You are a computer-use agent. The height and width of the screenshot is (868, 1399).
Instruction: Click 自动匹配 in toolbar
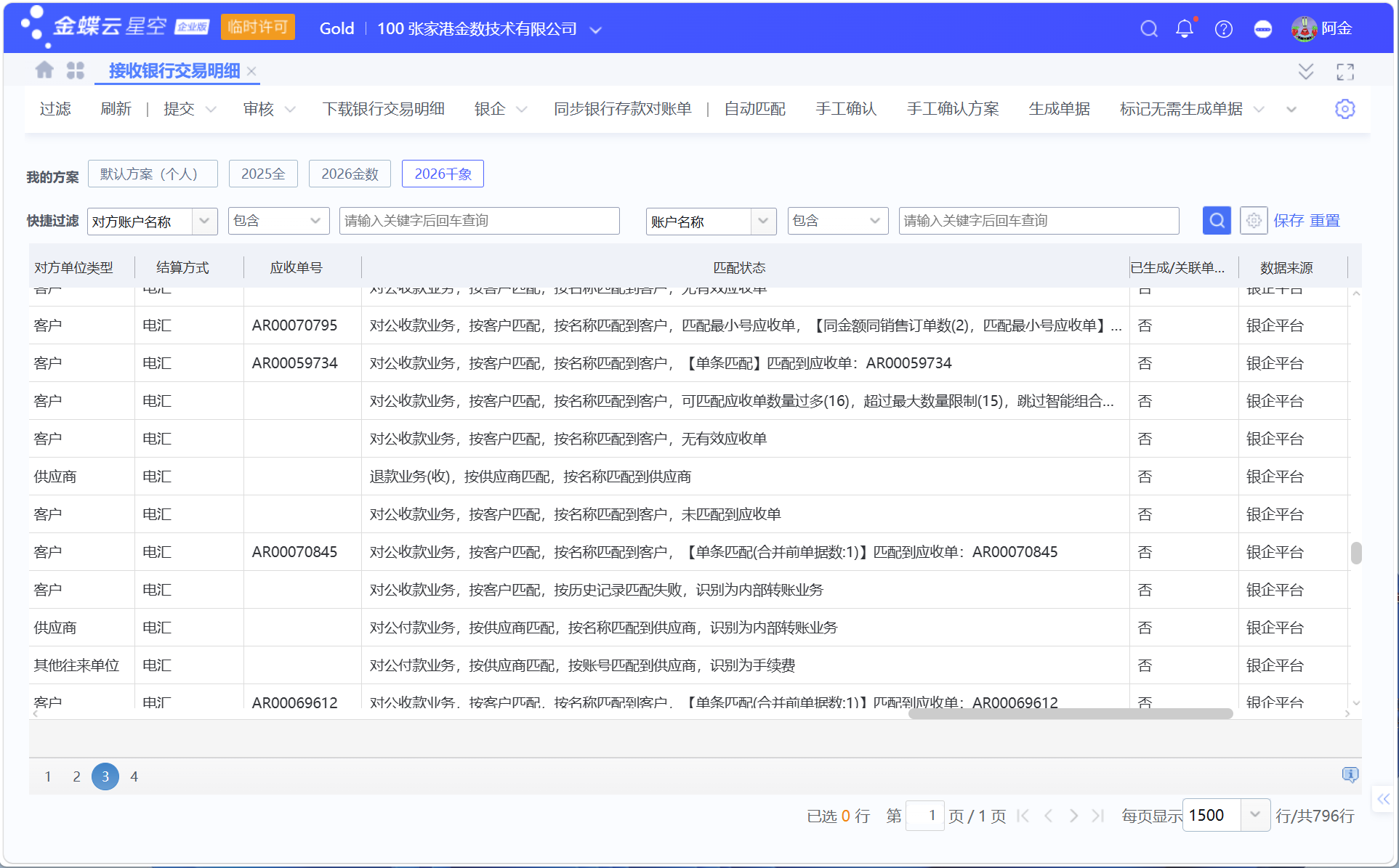[754, 109]
